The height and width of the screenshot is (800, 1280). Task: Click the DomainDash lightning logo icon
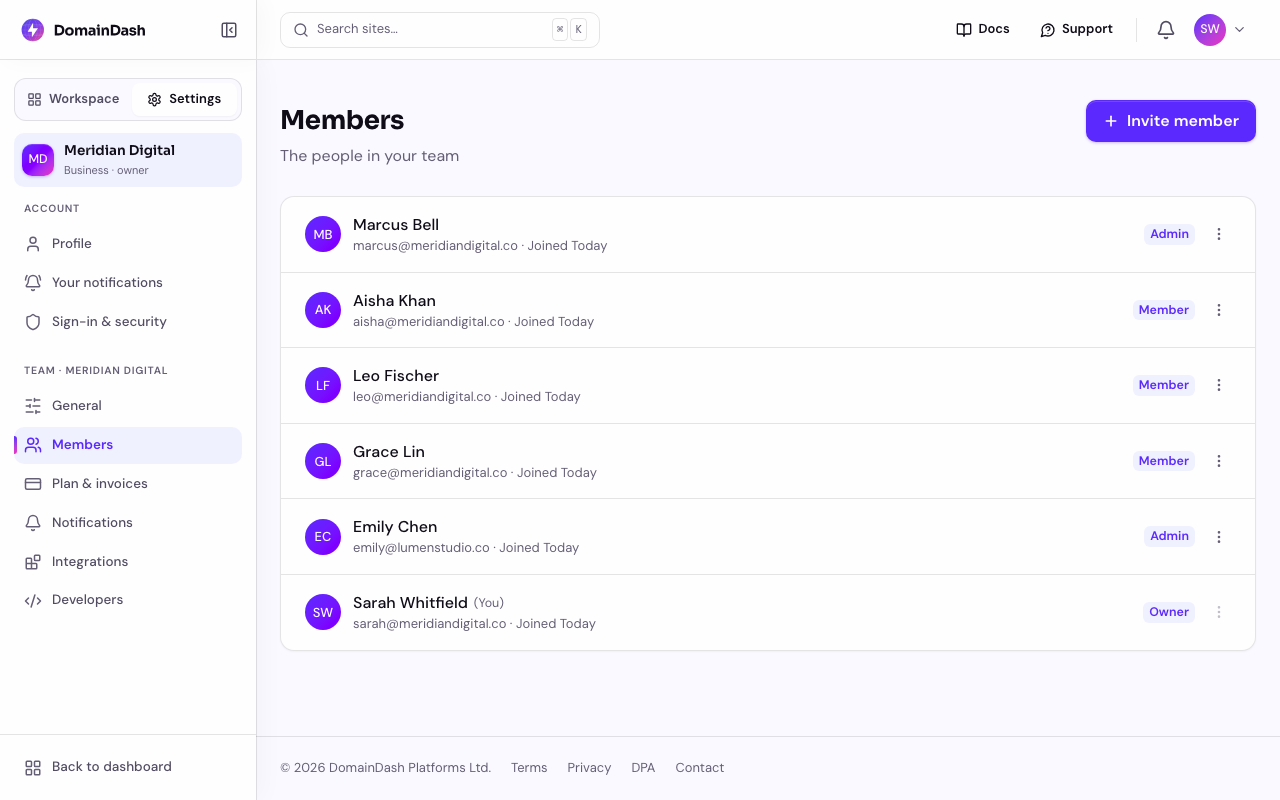33,30
